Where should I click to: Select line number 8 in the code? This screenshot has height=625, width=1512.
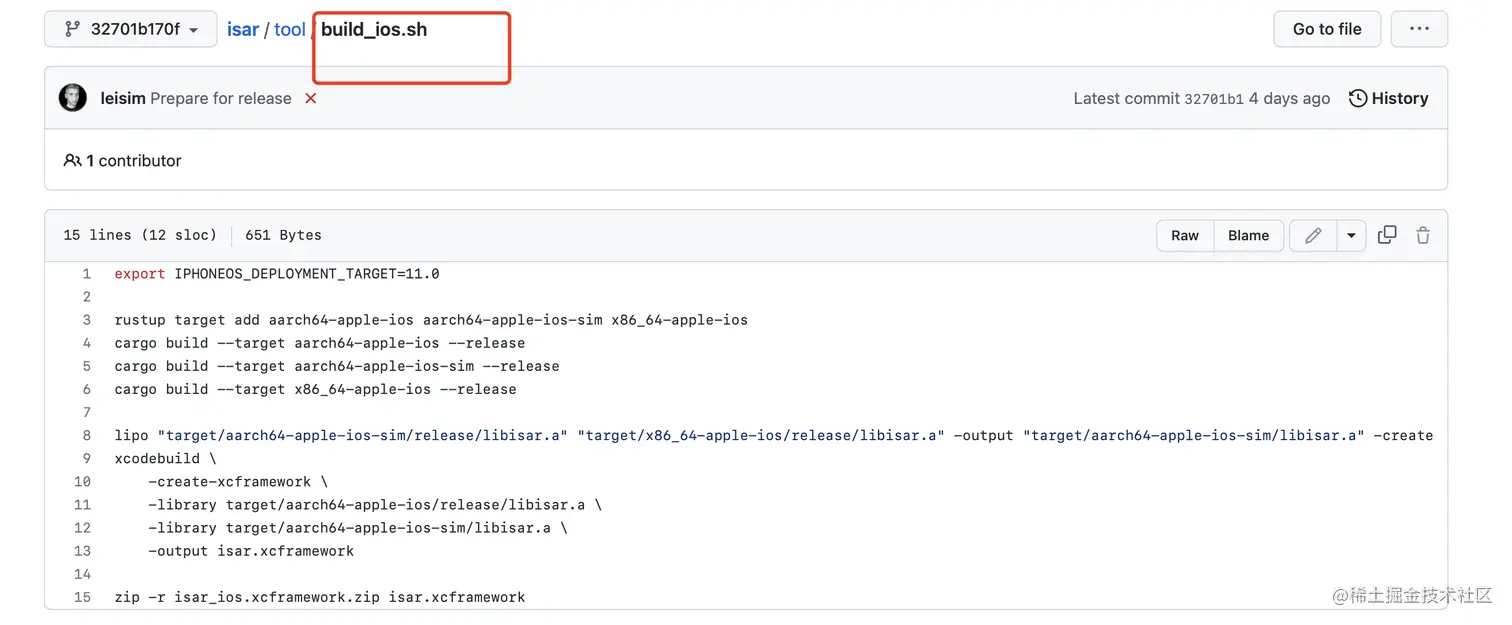click(85, 435)
